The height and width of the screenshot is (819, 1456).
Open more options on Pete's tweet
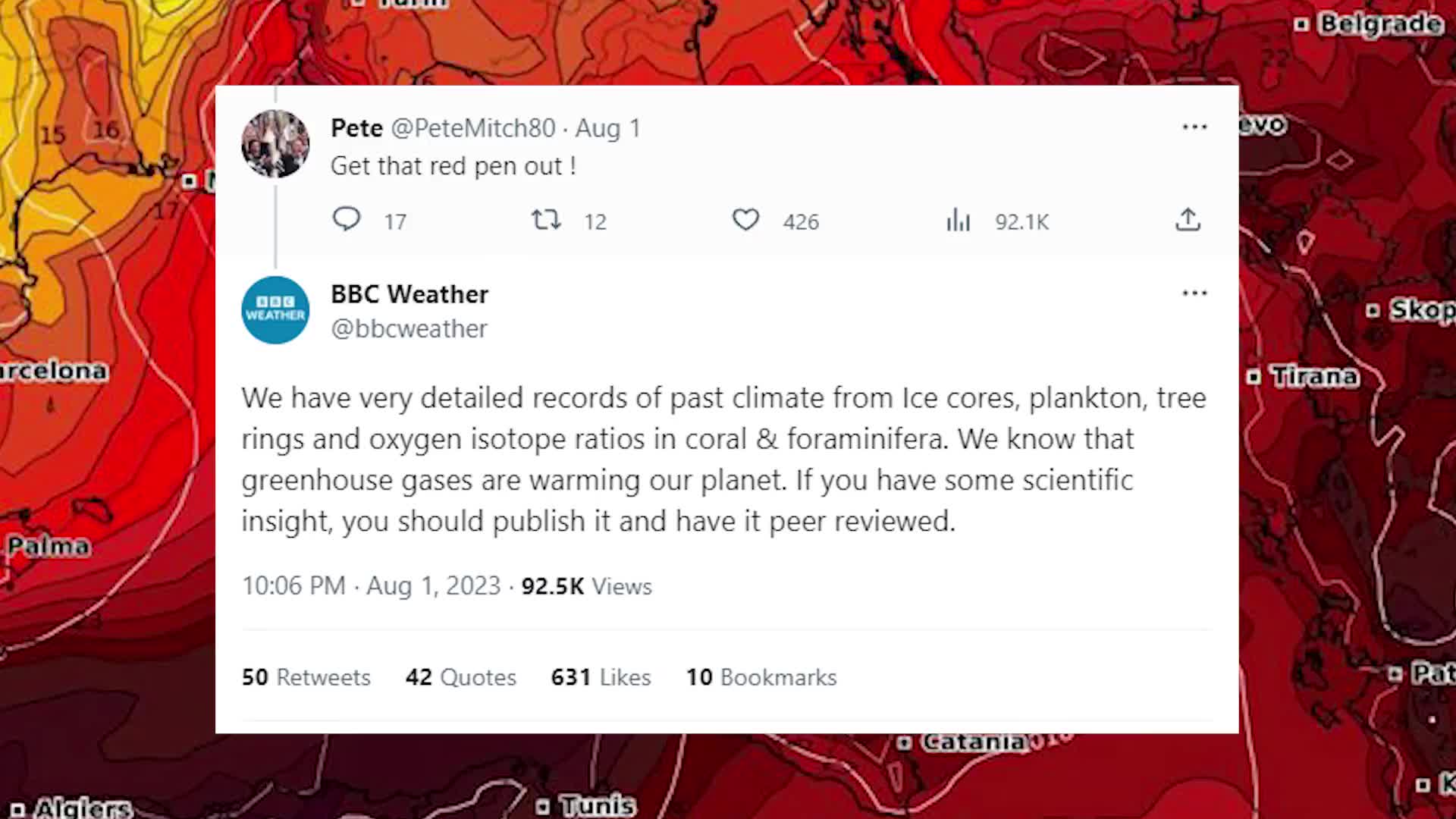(x=1194, y=127)
